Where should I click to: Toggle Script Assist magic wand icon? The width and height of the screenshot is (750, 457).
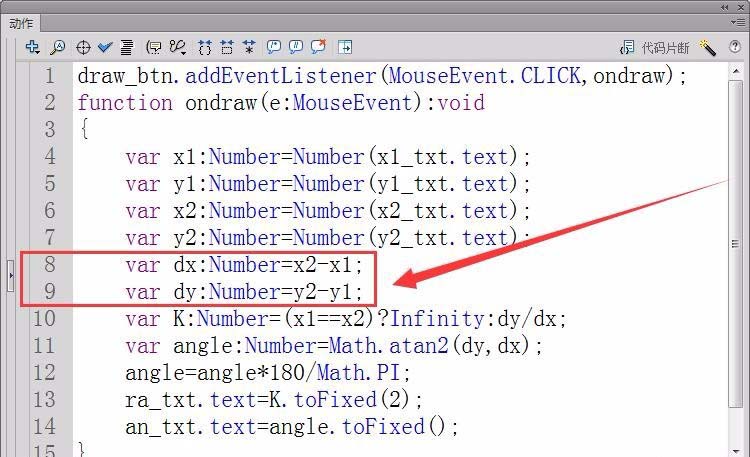pos(707,47)
